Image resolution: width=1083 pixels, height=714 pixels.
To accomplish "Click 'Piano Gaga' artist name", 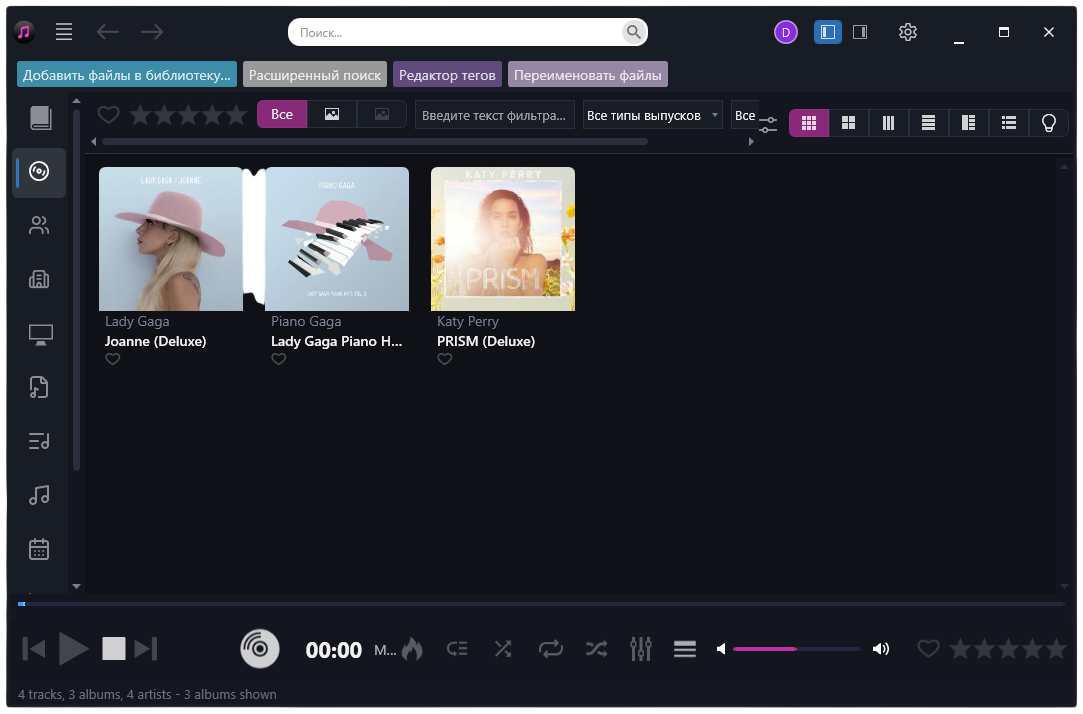I will [x=306, y=321].
